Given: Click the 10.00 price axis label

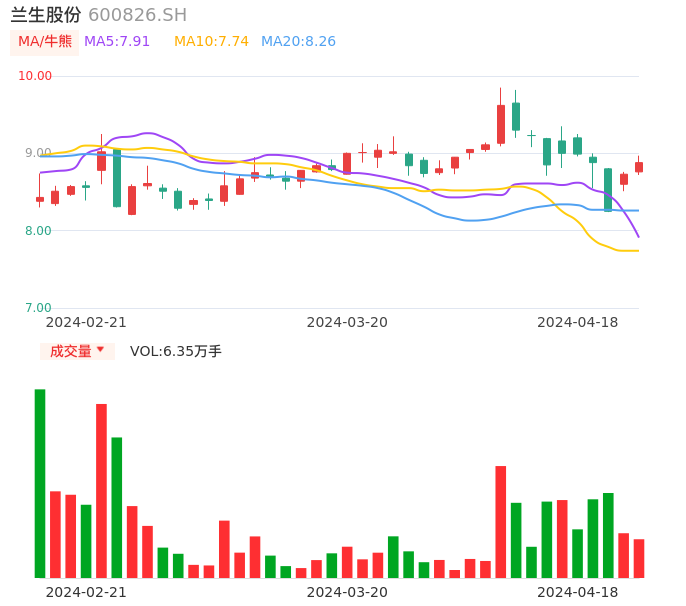Looking at the screenshot, I should point(37,76).
